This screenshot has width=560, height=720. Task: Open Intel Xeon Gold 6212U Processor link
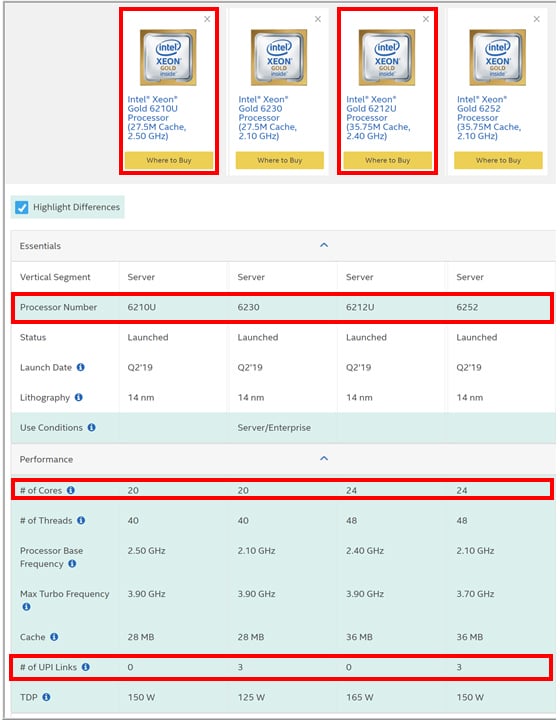point(378,118)
